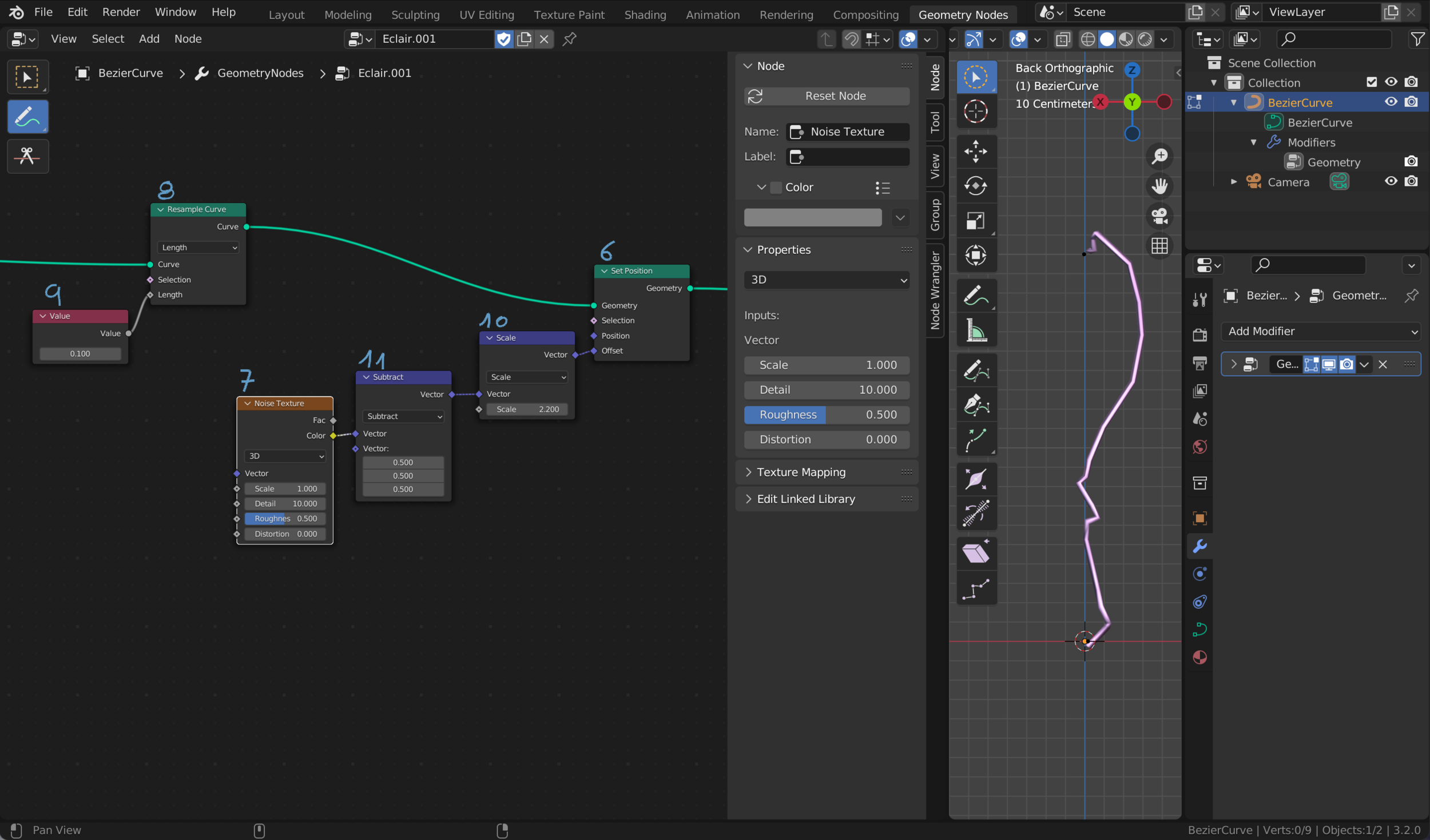This screenshot has width=1430, height=840.
Task: Open the Render menu
Action: [121, 12]
